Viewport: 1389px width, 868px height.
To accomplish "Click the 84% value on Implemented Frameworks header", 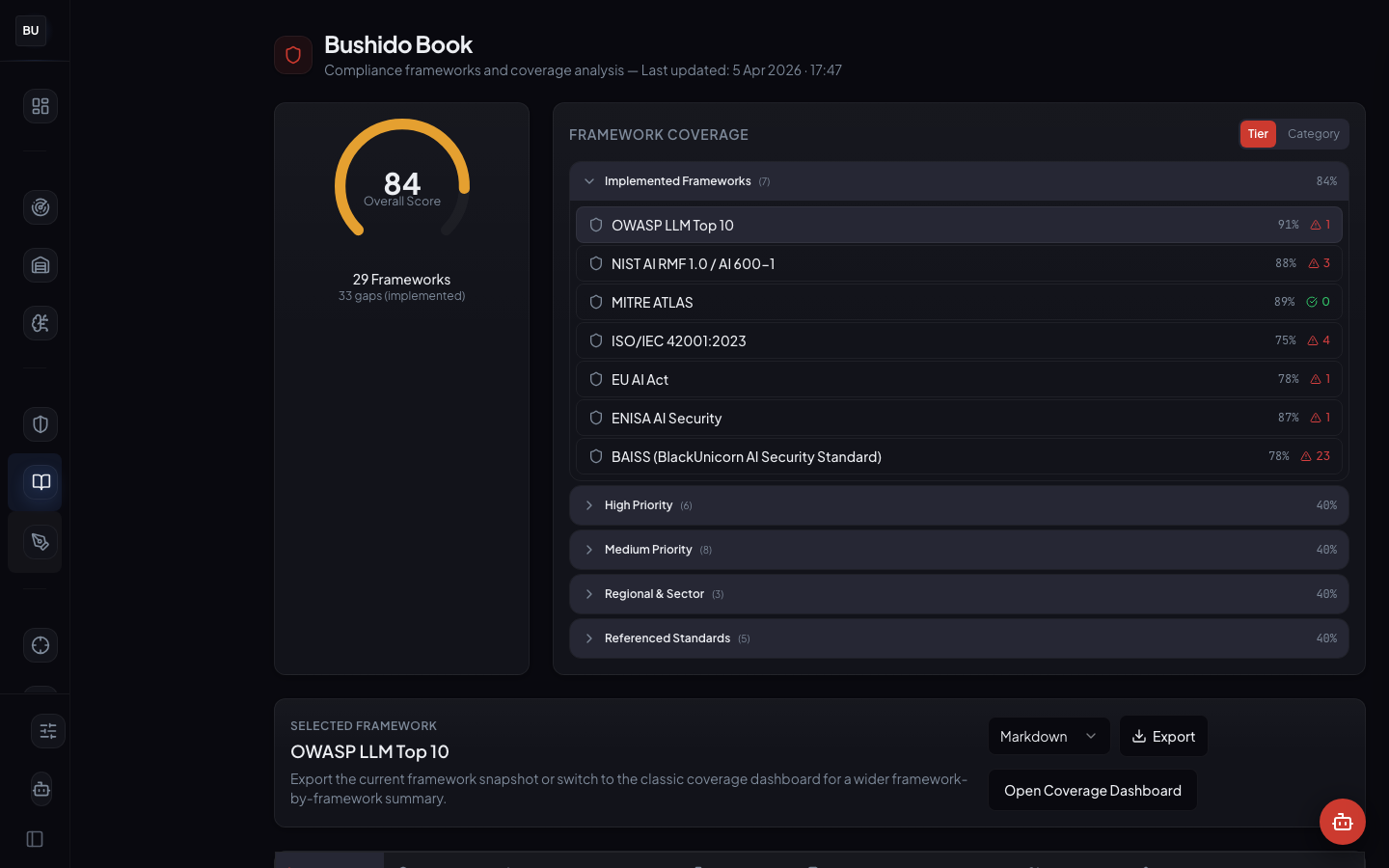I will click(1326, 181).
